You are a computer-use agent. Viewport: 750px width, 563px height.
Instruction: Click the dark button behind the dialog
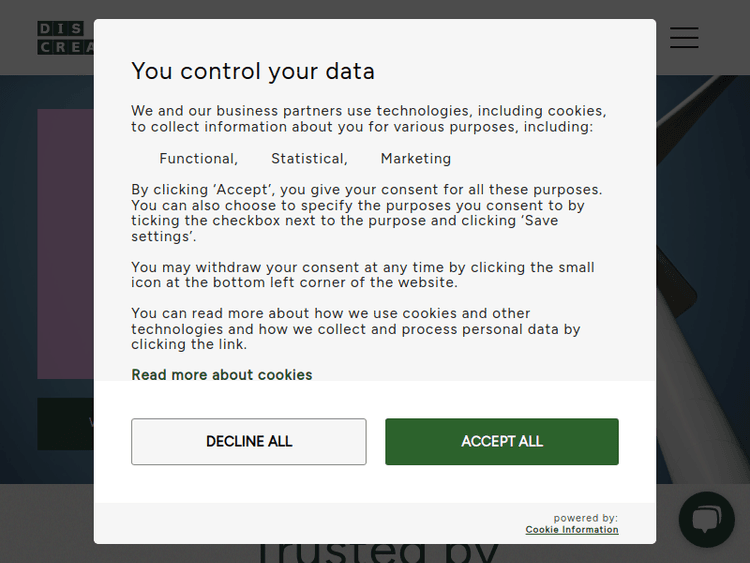pyautogui.click(x=66, y=424)
